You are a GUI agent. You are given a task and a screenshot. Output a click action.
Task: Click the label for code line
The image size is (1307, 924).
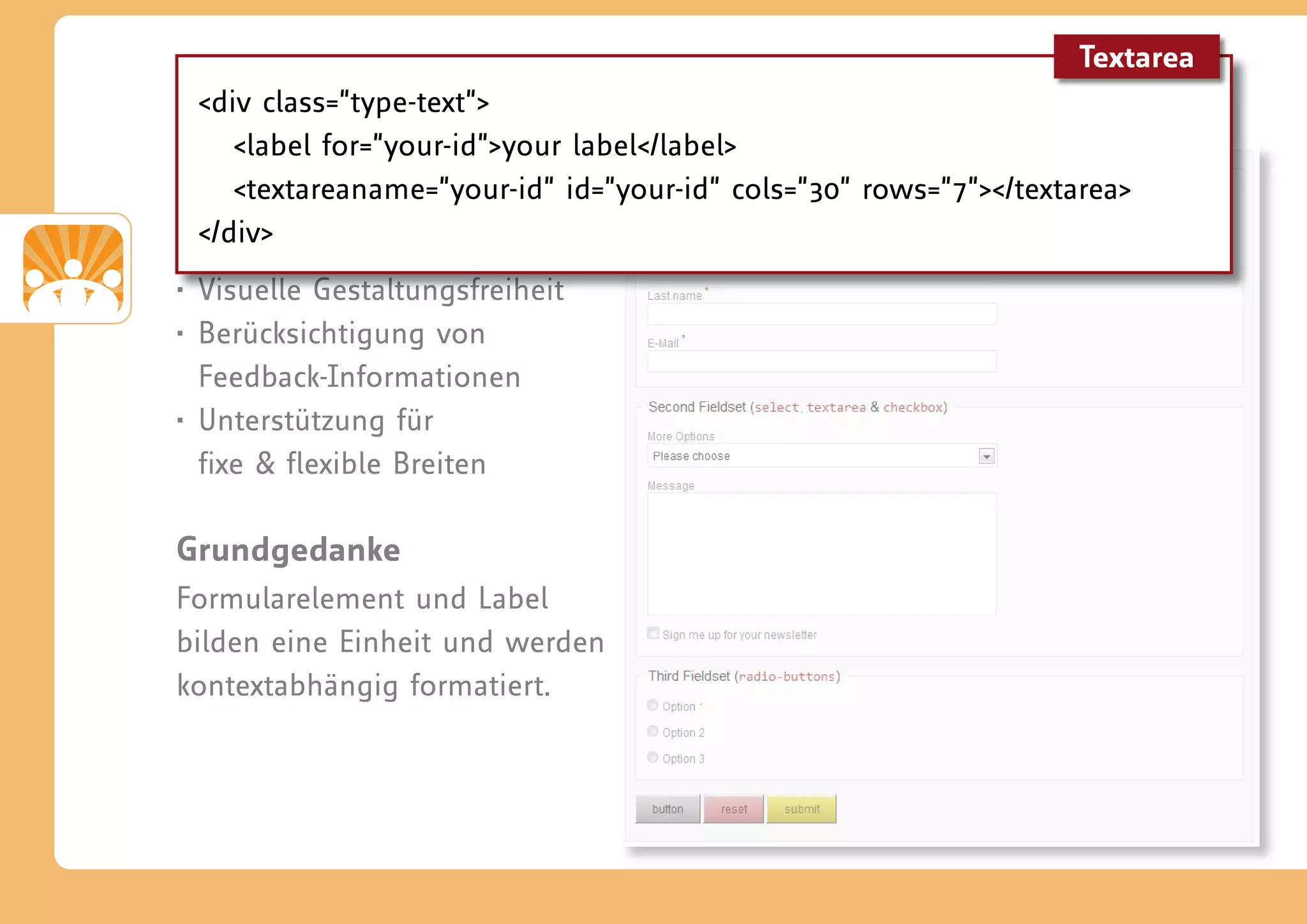(485, 146)
